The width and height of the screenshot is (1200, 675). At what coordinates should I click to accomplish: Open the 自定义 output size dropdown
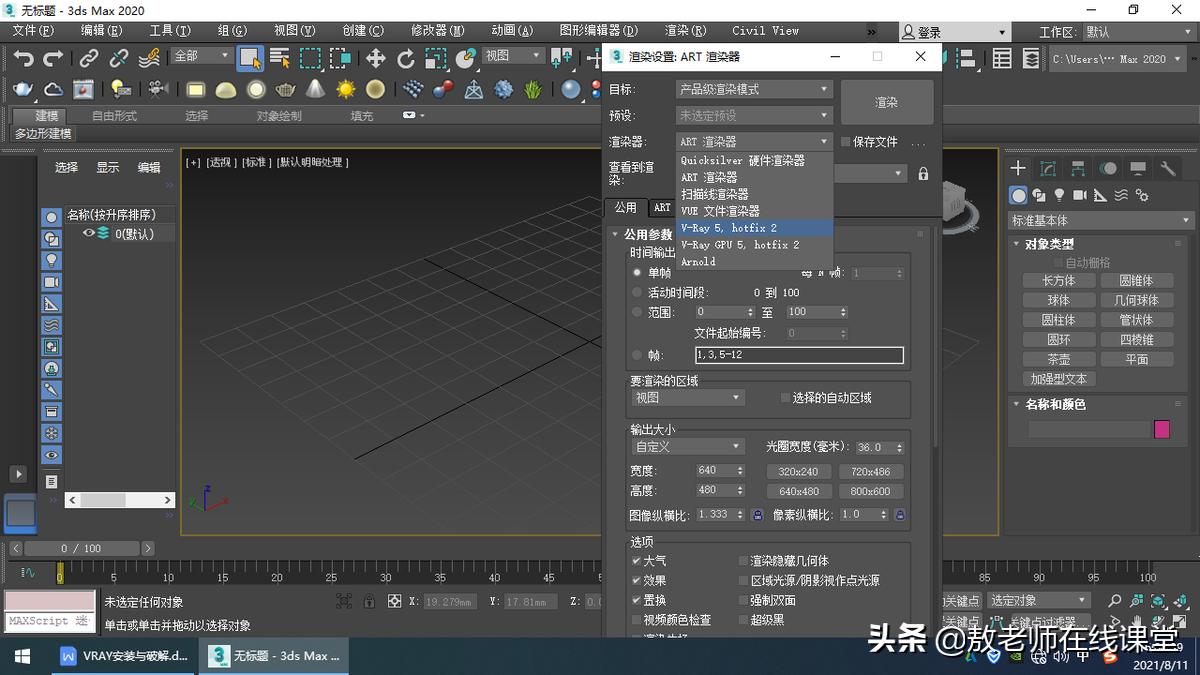(x=686, y=446)
